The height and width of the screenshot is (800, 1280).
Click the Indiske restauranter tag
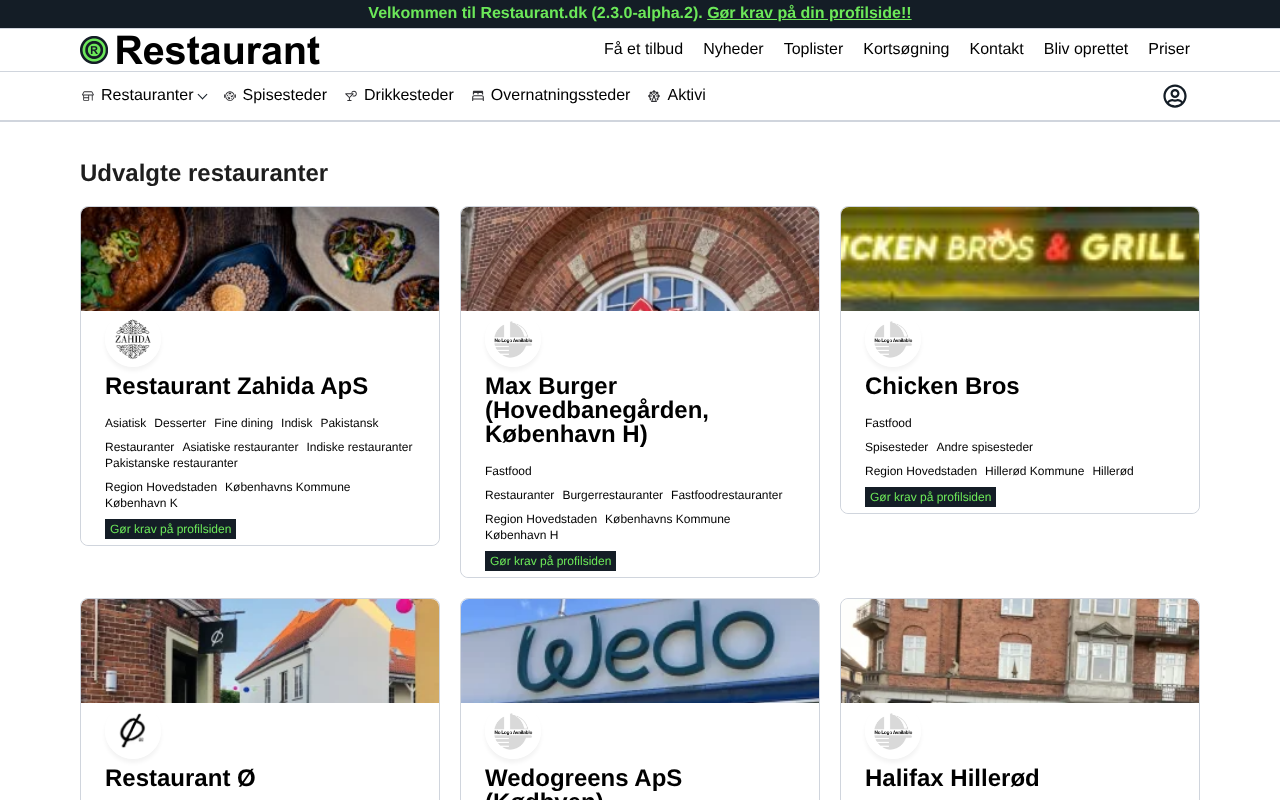tap(359, 447)
